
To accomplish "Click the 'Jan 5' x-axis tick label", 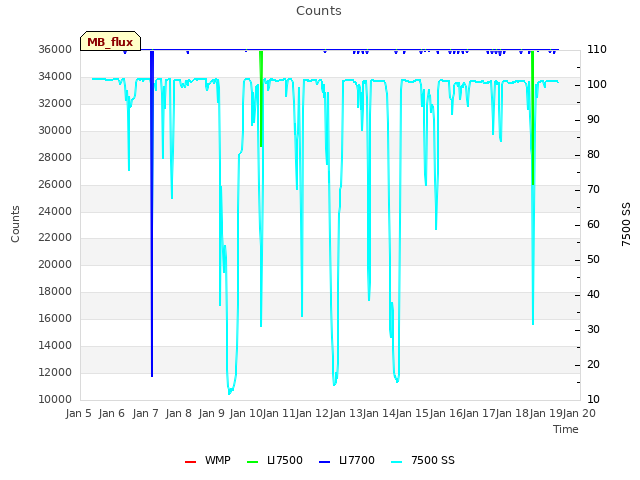I will click(78, 413).
